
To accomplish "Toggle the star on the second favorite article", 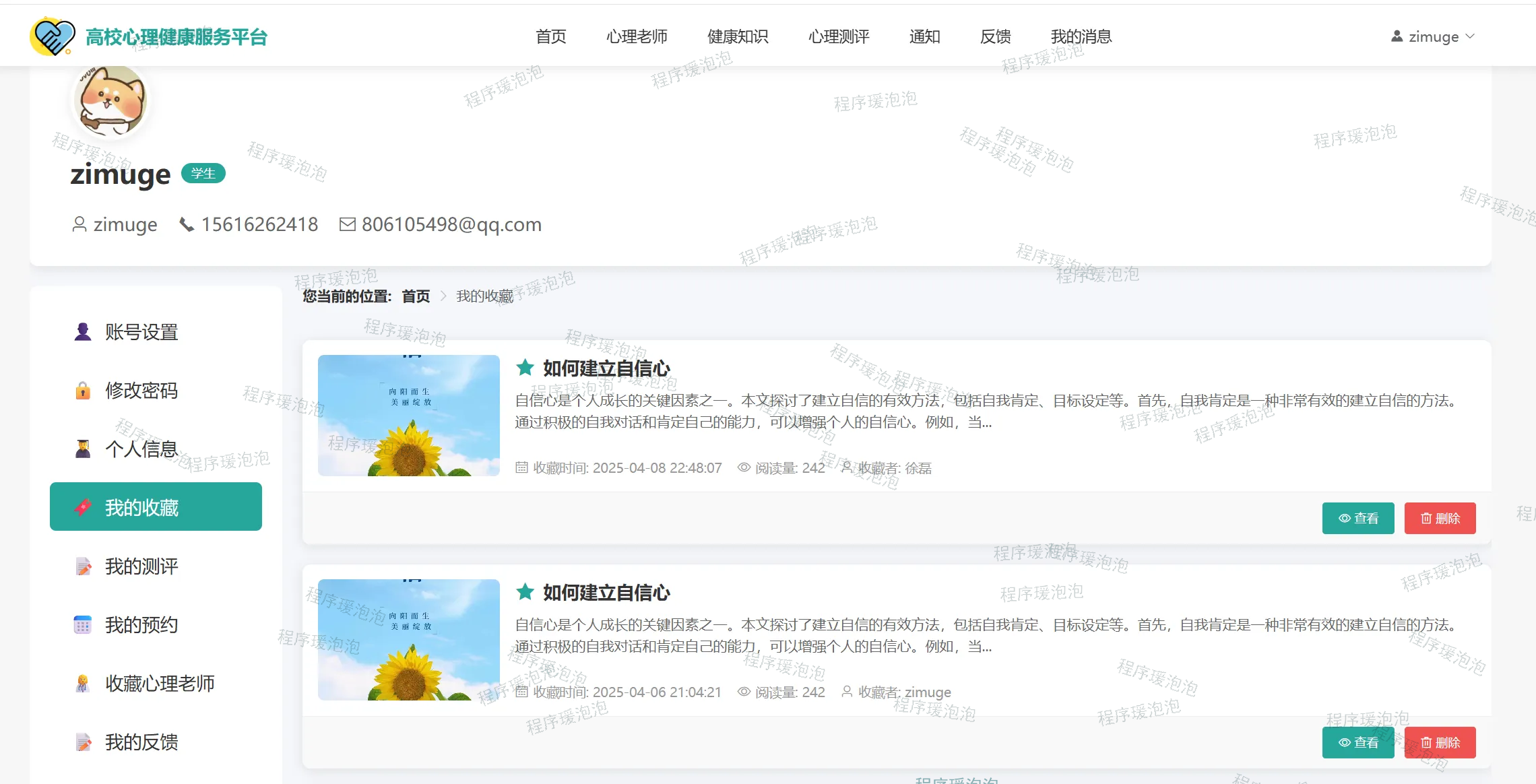I will point(525,592).
